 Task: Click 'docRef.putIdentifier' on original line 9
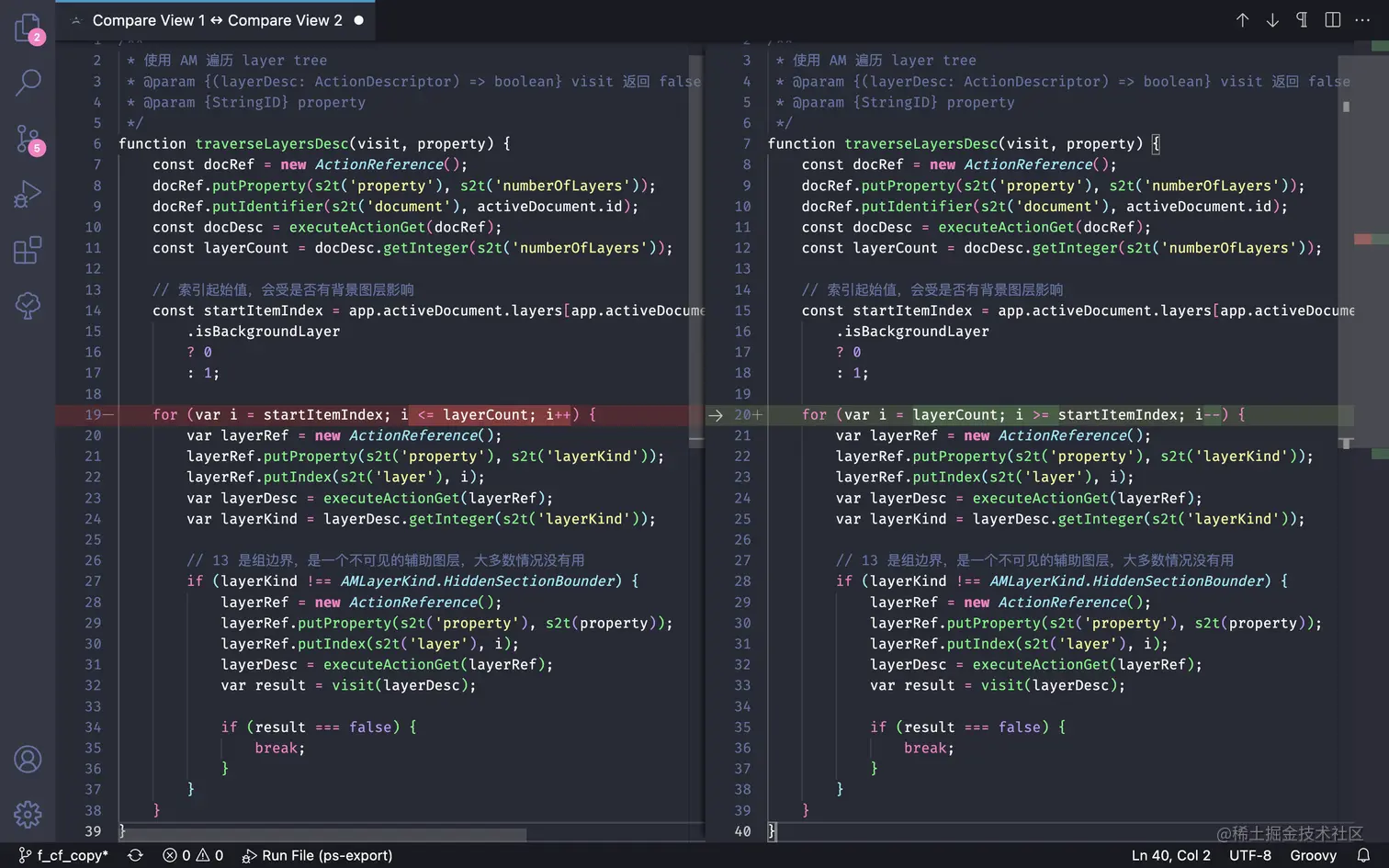point(238,207)
